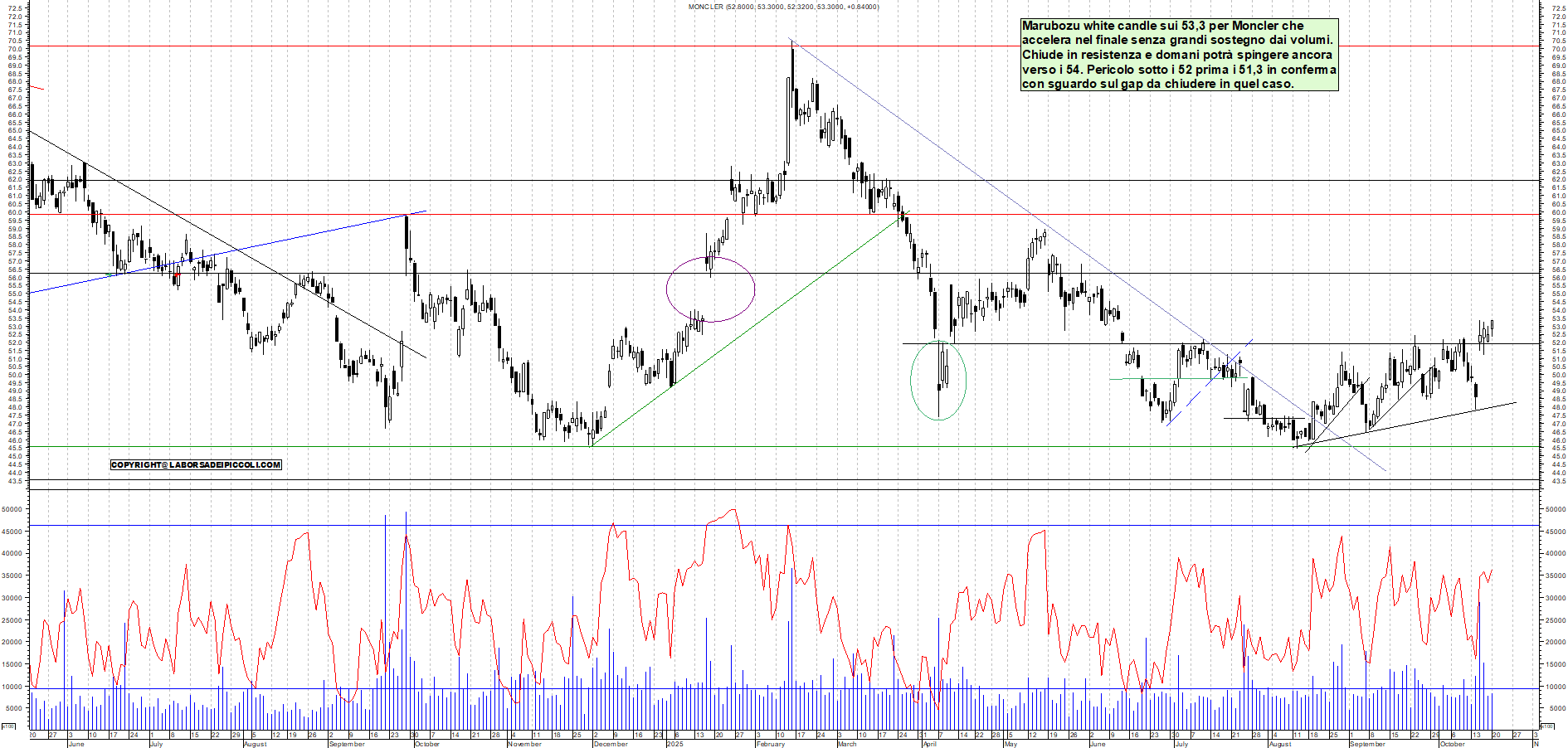Image resolution: width=1568 pixels, height=748 pixels.
Task: Click the 2025 year label on time axis
Action: [674, 744]
